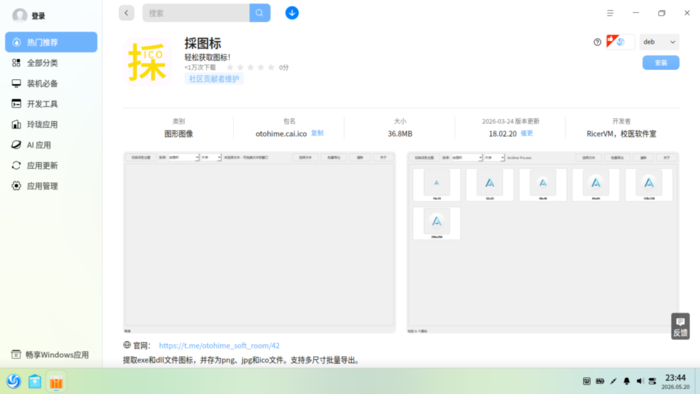This screenshot has width=700, height=394.
Task: Click the 社区贡献者维护 tag
Action: [214, 79]
